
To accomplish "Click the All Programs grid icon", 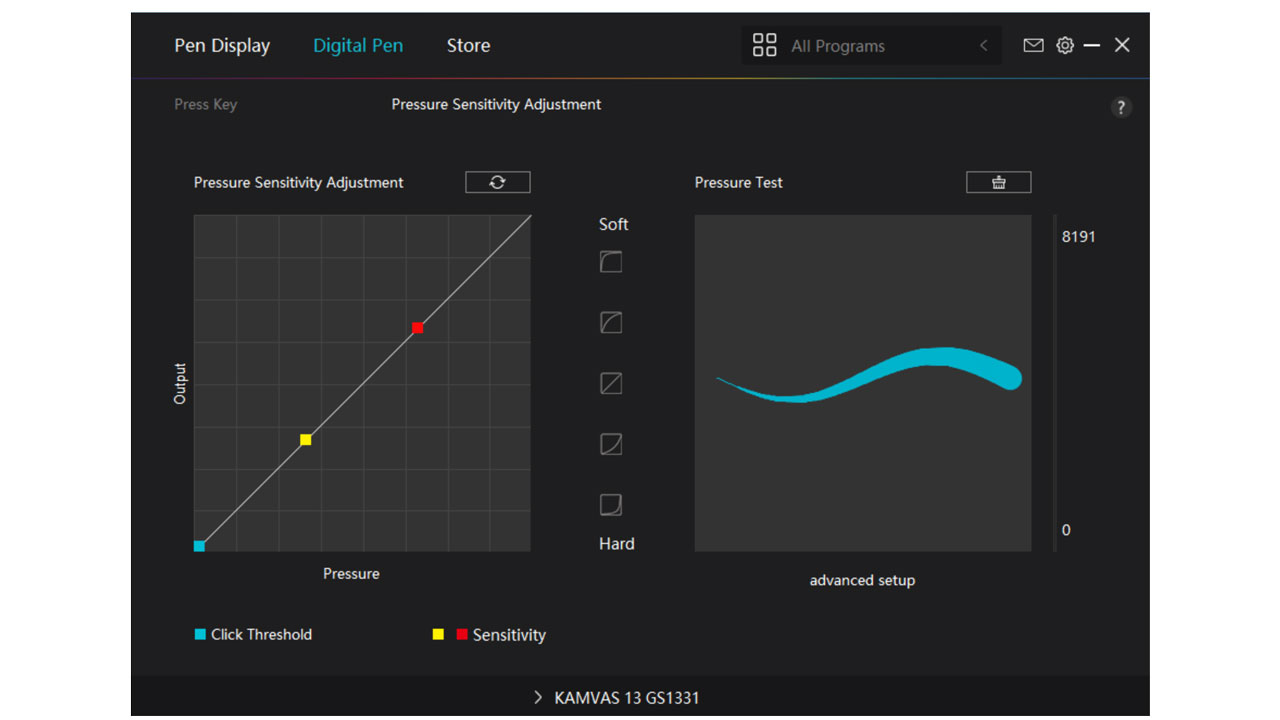I will click(x=765, y=45).
